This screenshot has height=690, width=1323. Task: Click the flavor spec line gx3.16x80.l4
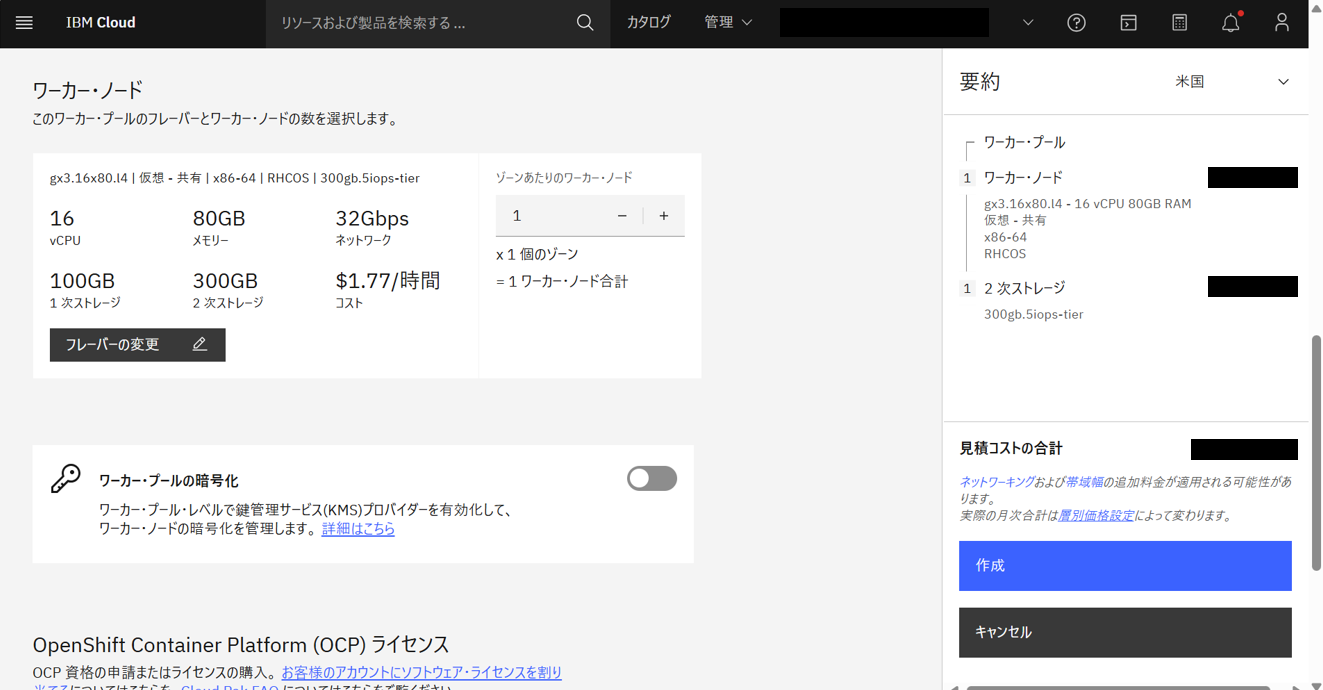point(235,178)
